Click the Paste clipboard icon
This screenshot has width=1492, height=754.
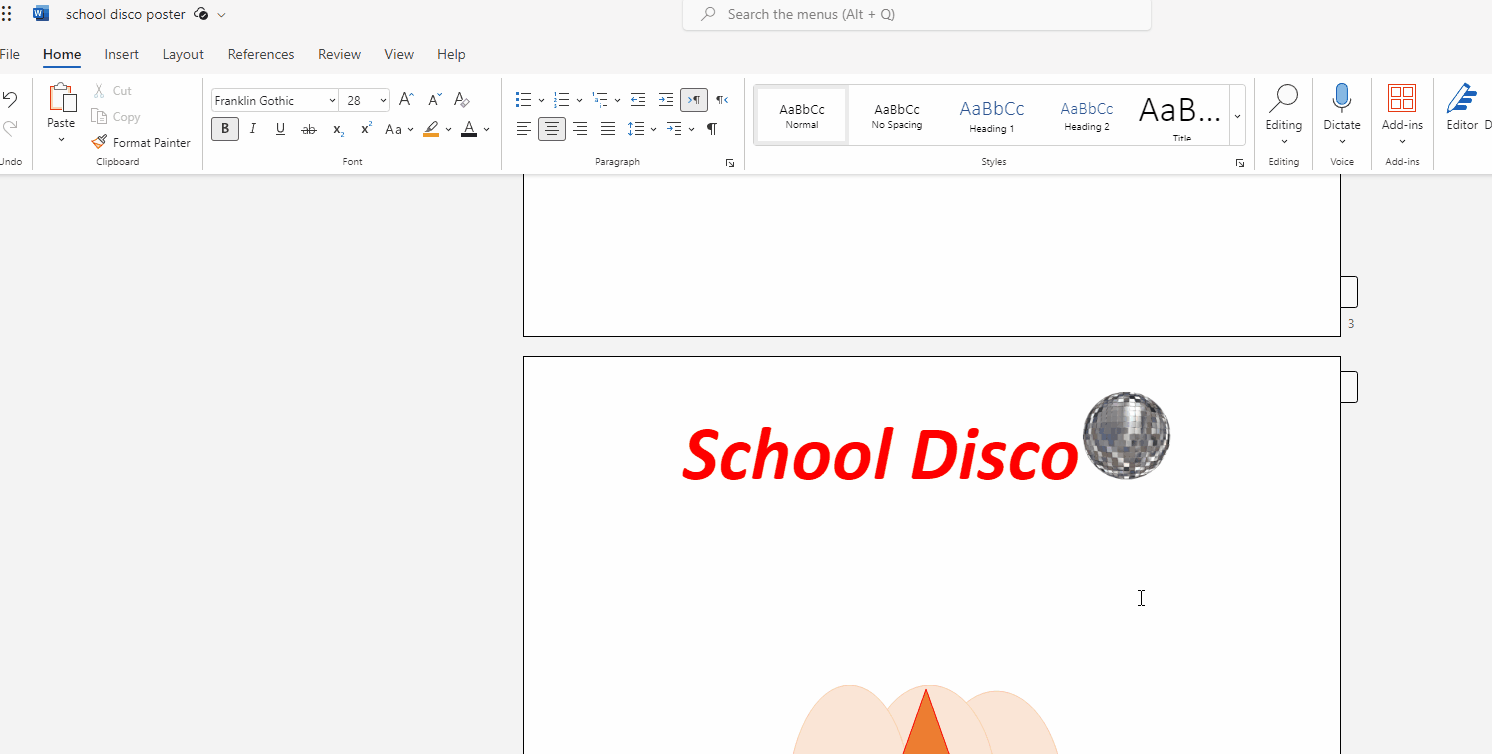point(61,99)
